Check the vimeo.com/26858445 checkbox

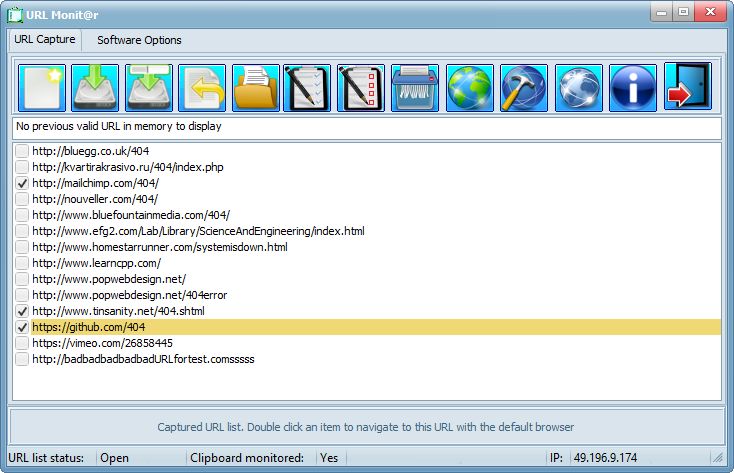22,343
